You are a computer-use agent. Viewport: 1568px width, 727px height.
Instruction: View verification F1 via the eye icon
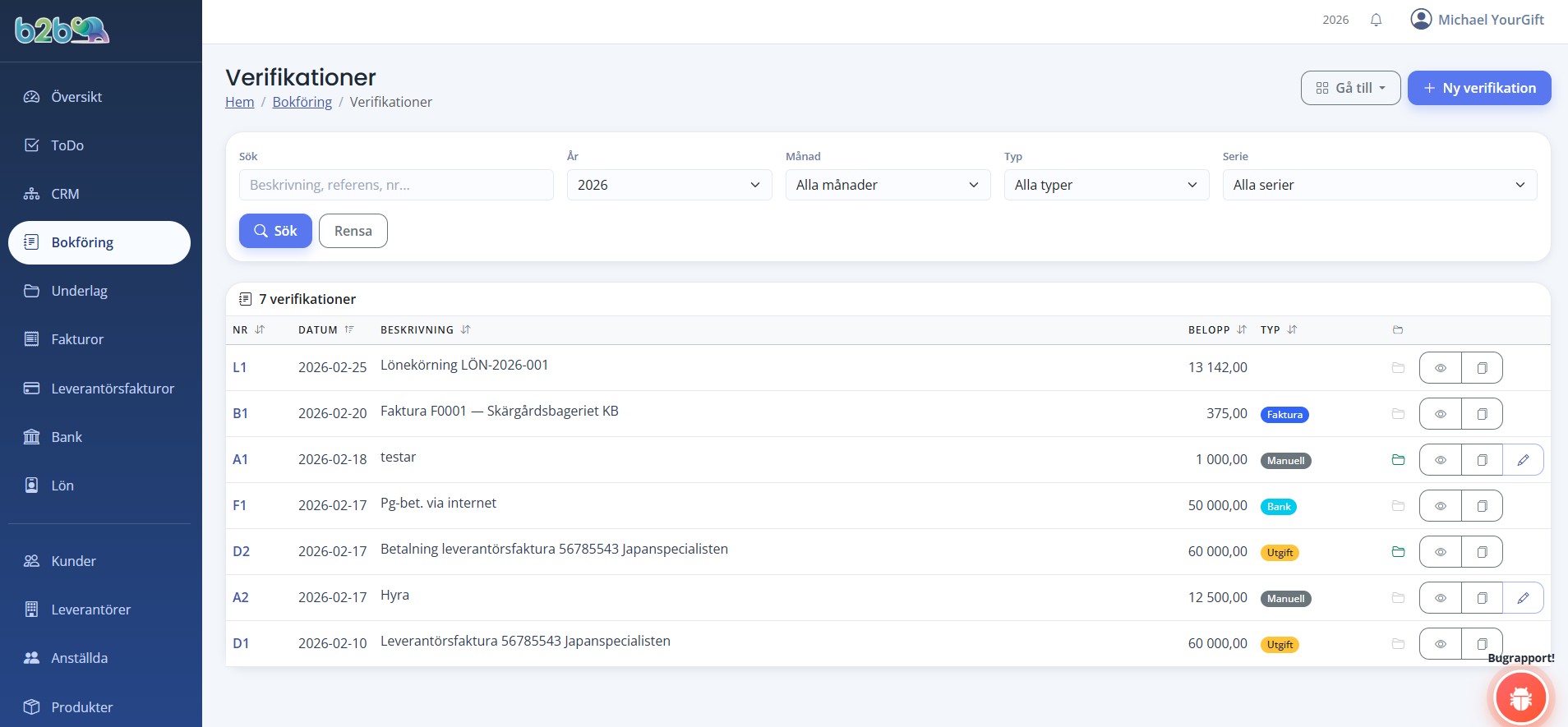tap(1441, 506)
